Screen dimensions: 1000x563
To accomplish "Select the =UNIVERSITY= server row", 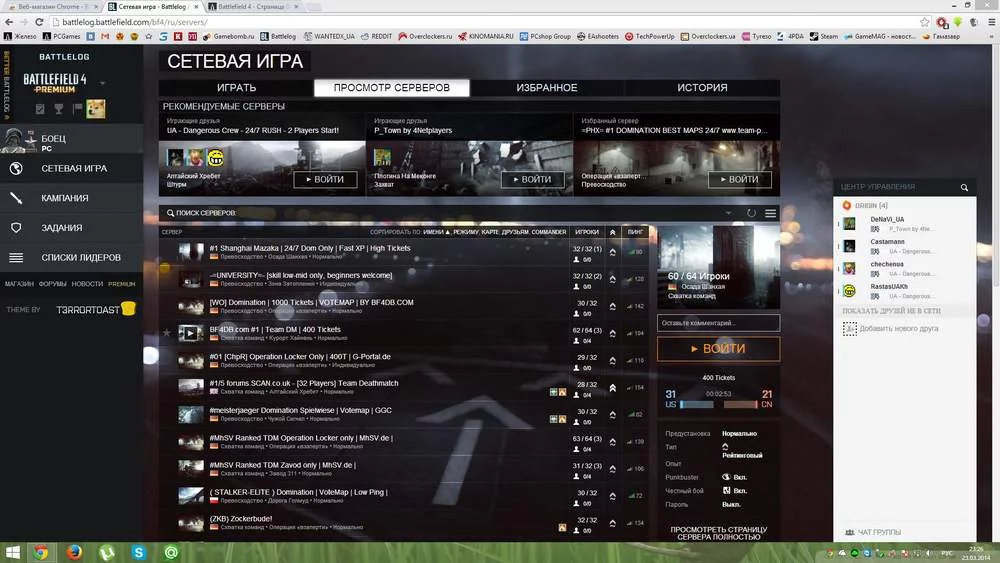I will [x=405, y=279].
